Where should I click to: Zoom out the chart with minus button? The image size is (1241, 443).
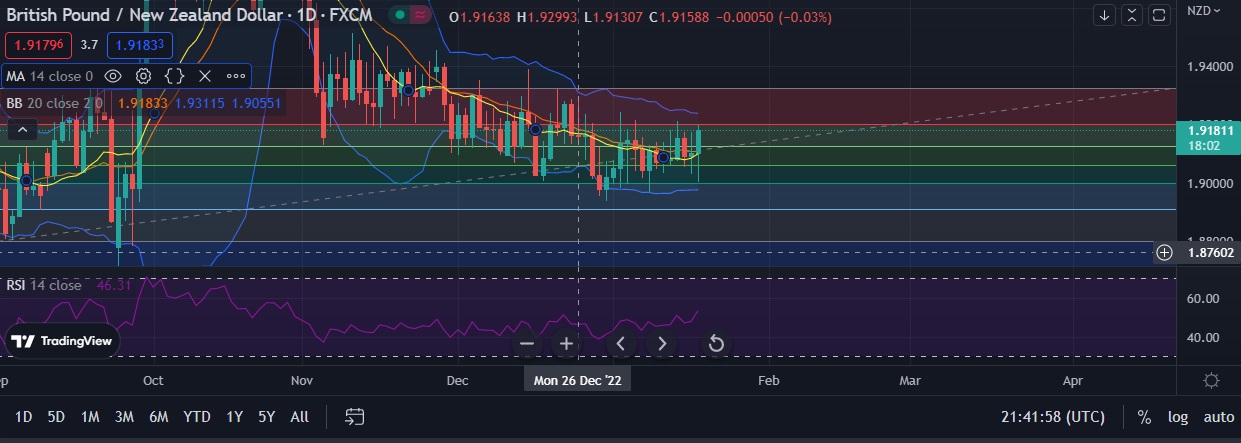click(x=528, y=344)
